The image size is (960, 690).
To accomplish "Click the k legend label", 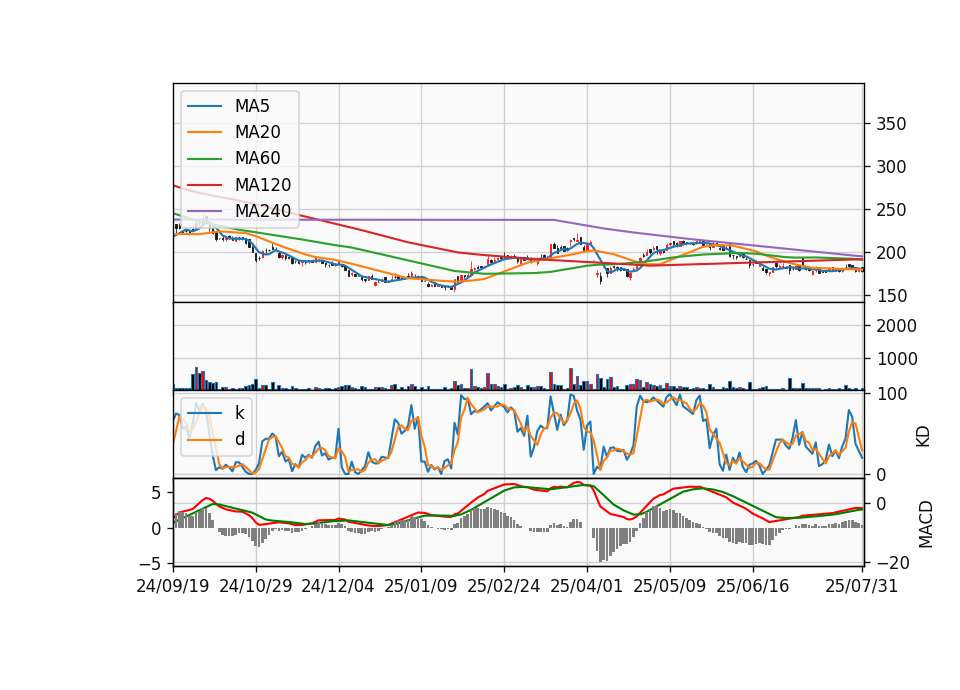I will (239, 413).
